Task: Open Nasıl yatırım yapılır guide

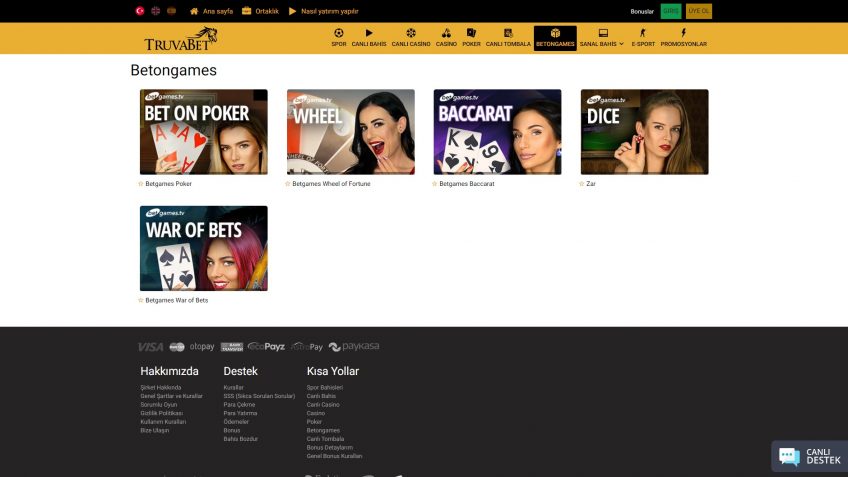Action: 323,11
